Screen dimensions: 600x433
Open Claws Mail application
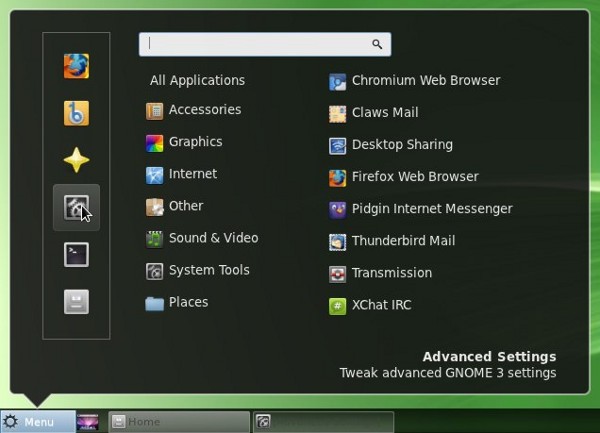[384, 113]
